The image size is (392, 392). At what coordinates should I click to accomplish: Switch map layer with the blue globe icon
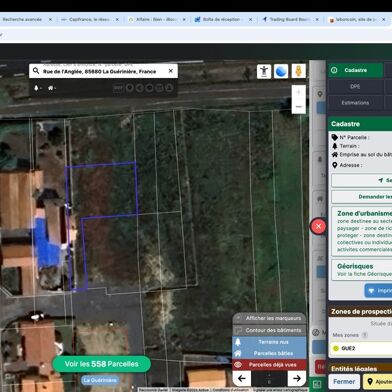pos(281,71)
